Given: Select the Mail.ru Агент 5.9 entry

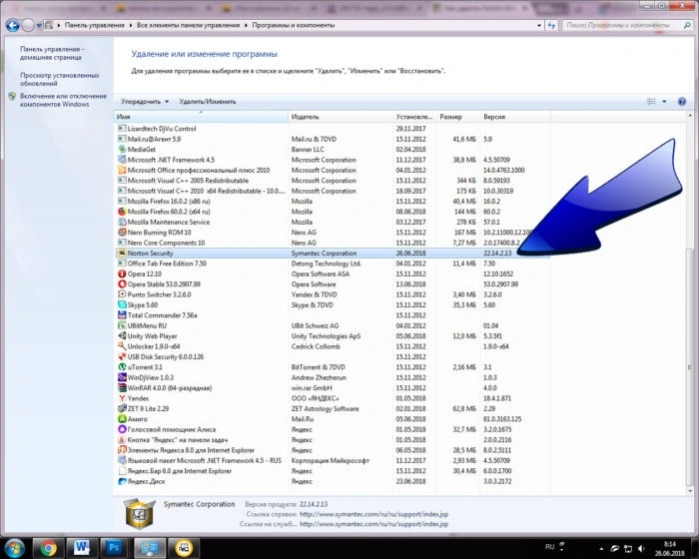Looking at the screenshot, I should (x=332, y=139).
